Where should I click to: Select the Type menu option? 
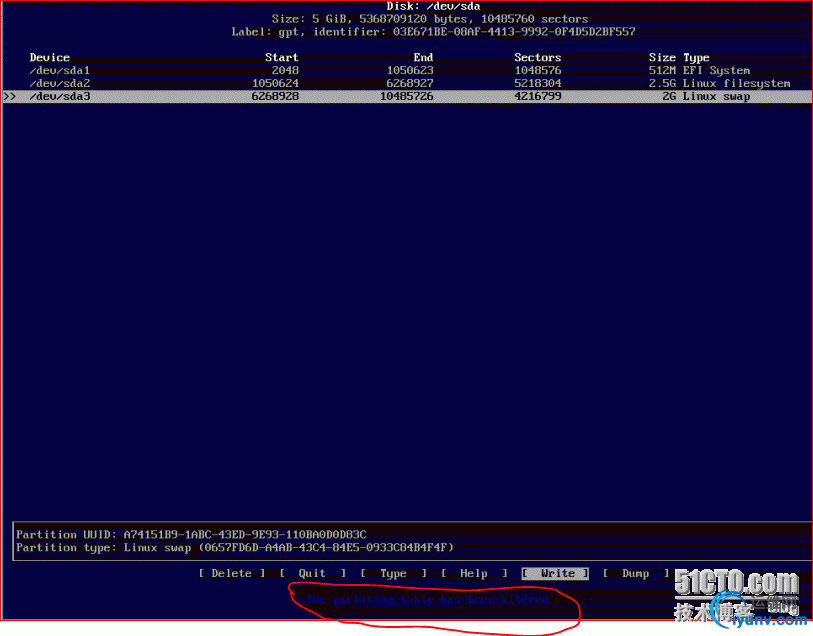coord(394,573)
